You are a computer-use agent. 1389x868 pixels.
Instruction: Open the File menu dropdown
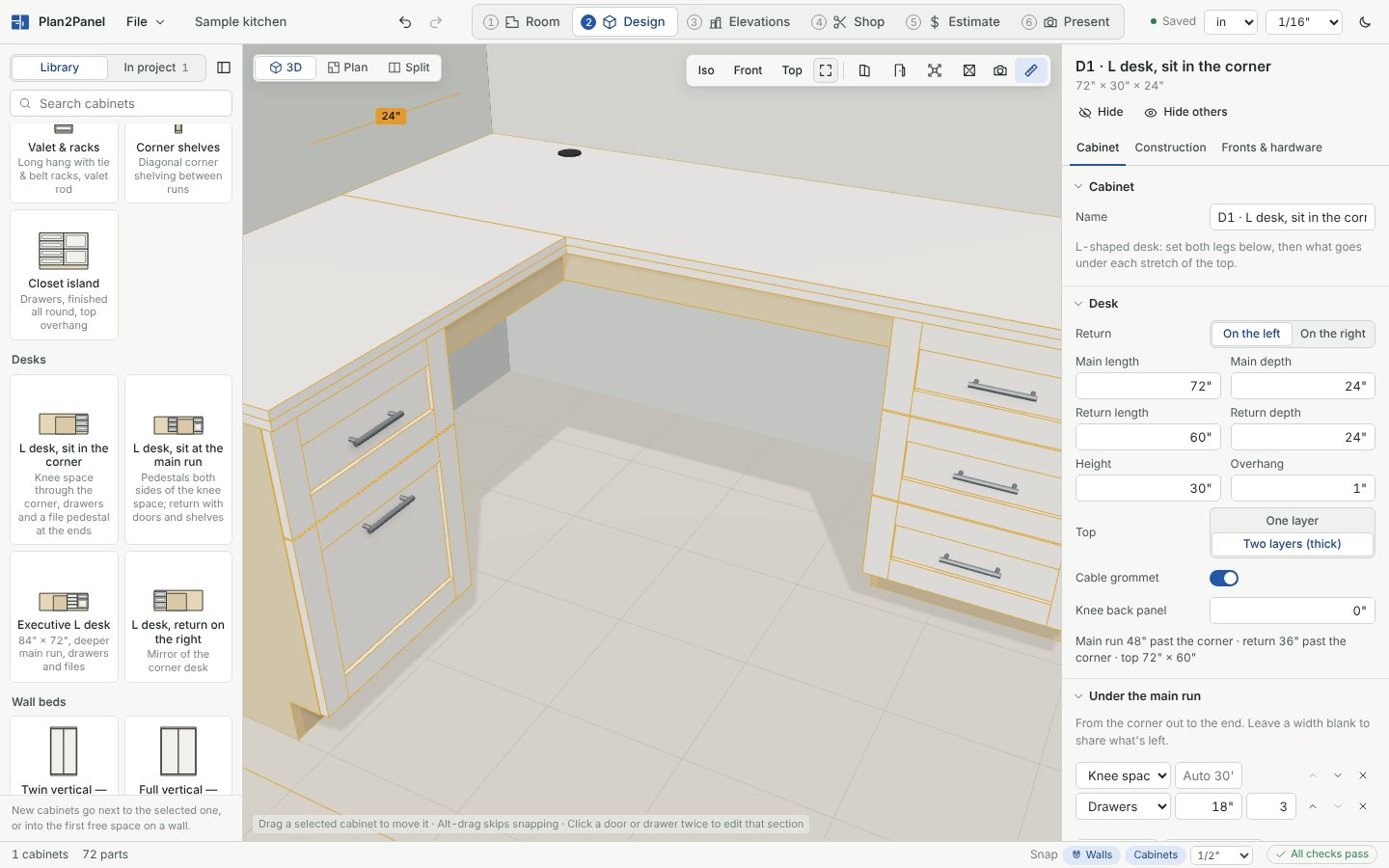click(146, 22)
